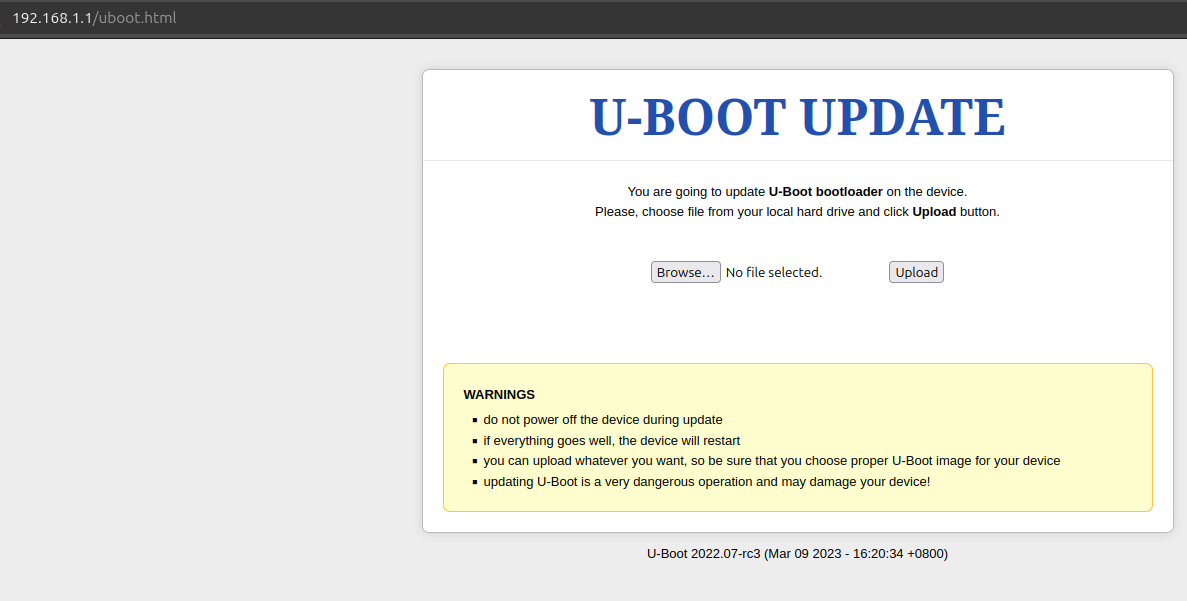Click the bold "U-Boot bootloader" text

[x=825, y=191]
